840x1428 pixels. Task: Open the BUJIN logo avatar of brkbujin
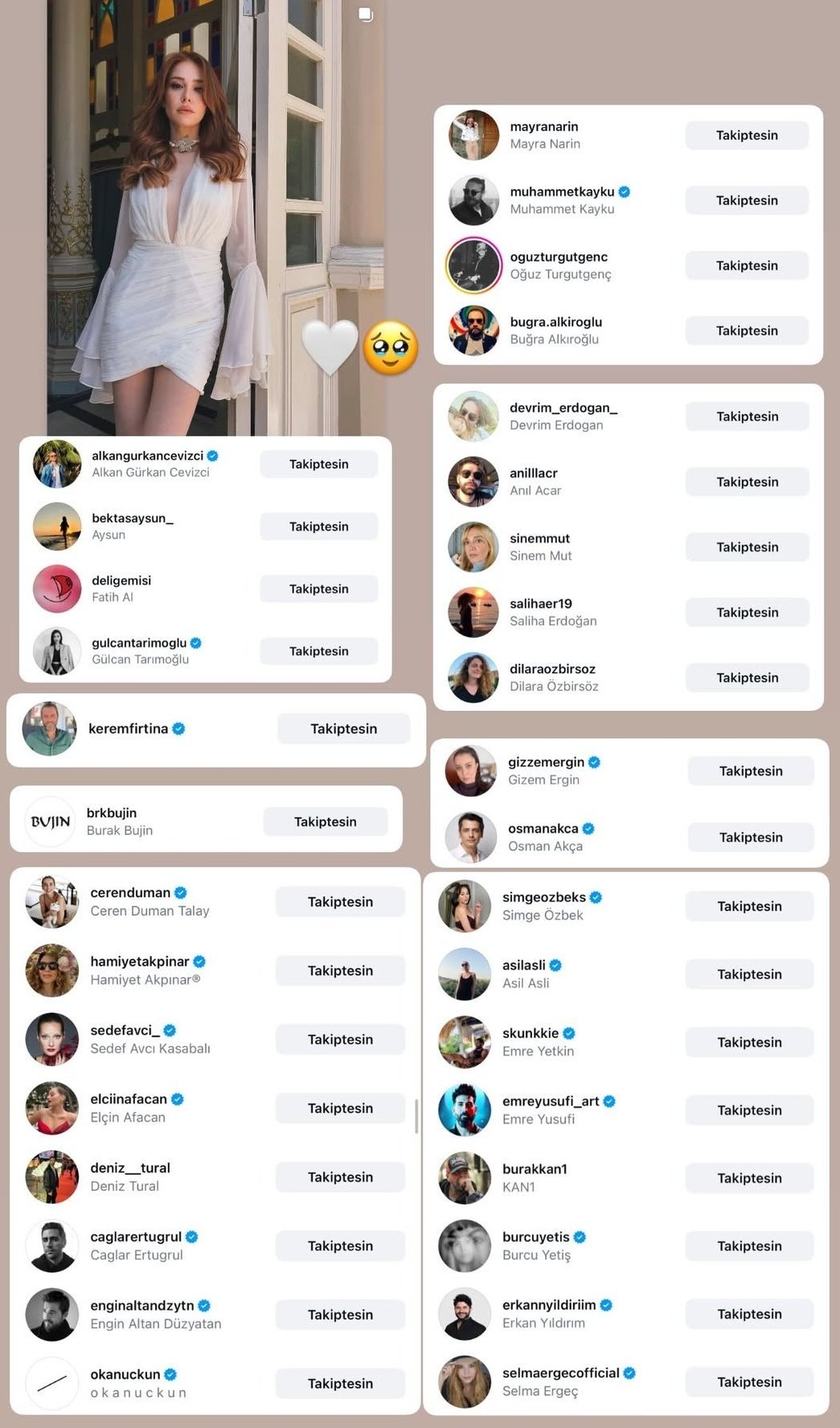click(x=51, y=822)
